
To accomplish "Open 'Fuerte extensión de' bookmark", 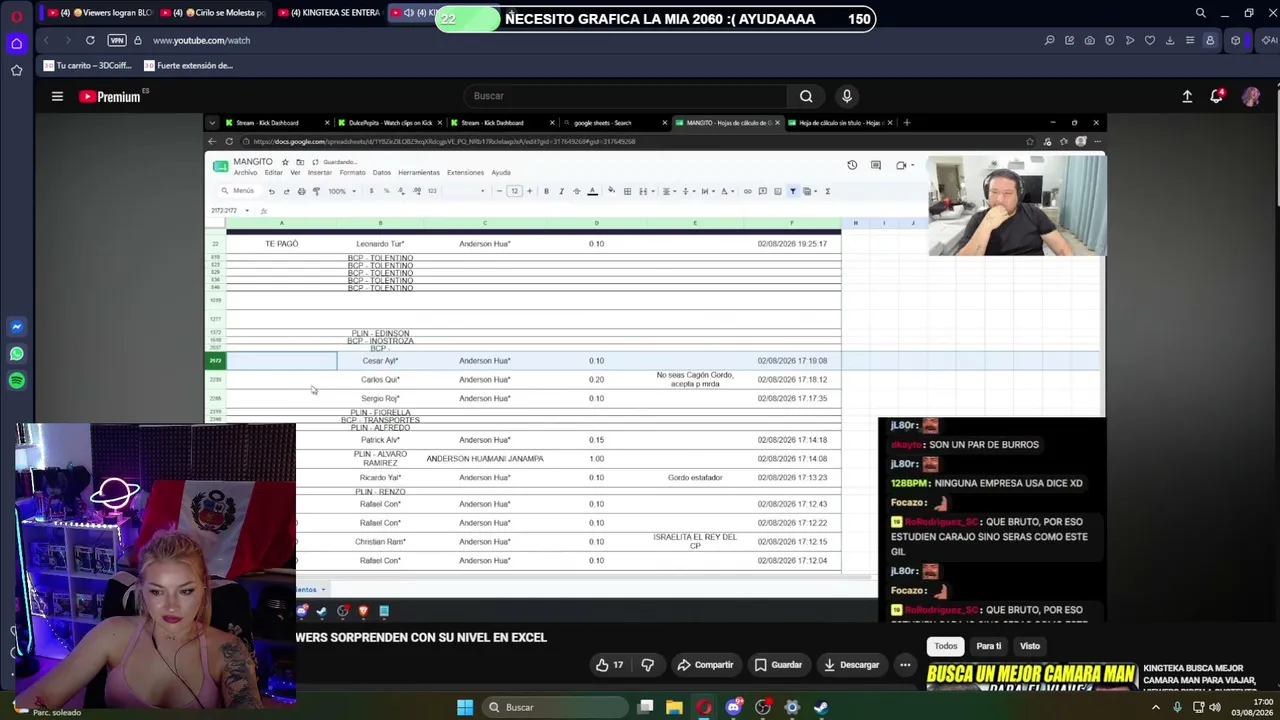I will coord(188,66).
